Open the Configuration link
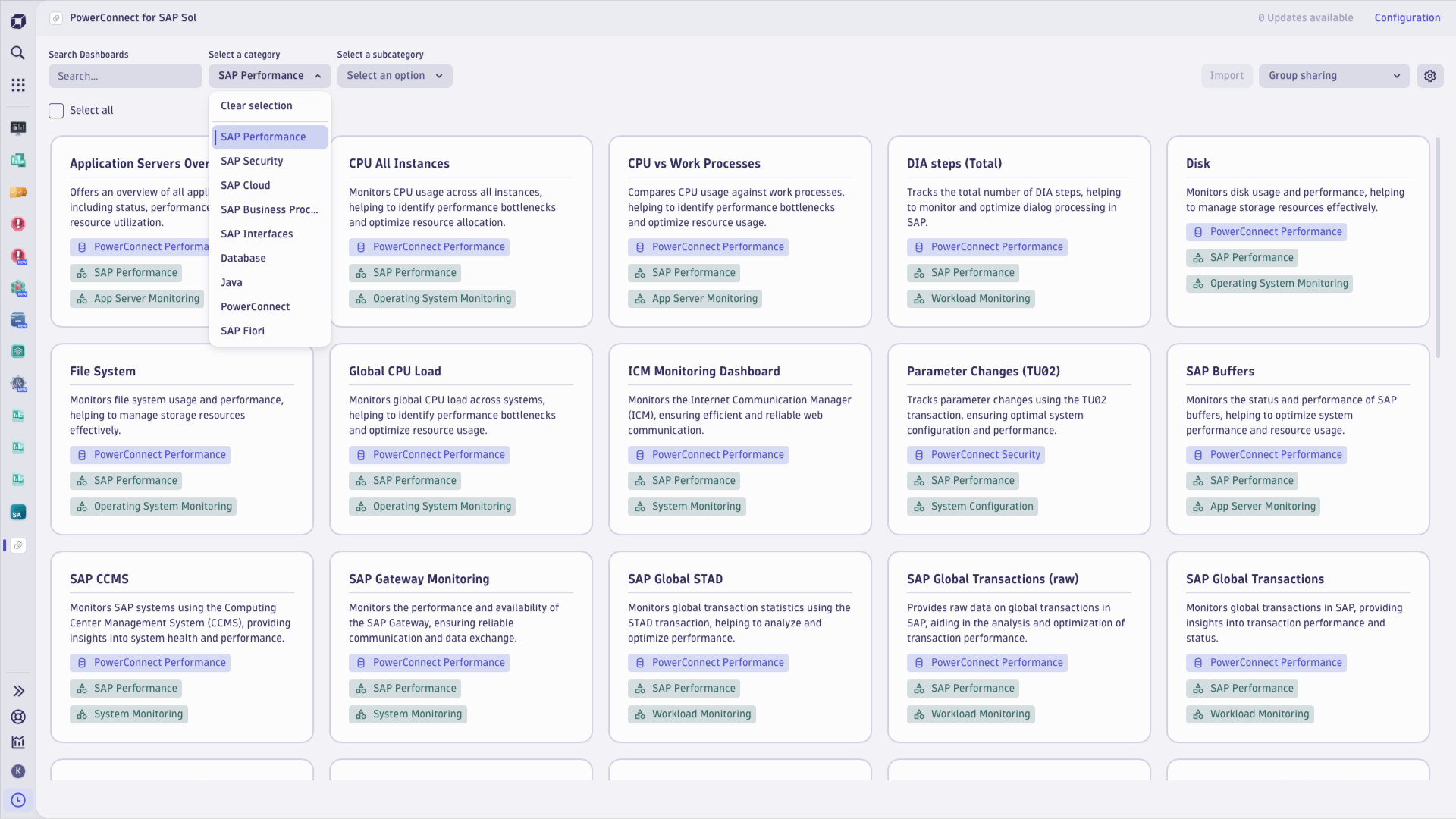The height and width of the screenshot is (819, 1456). [1407, 17]
